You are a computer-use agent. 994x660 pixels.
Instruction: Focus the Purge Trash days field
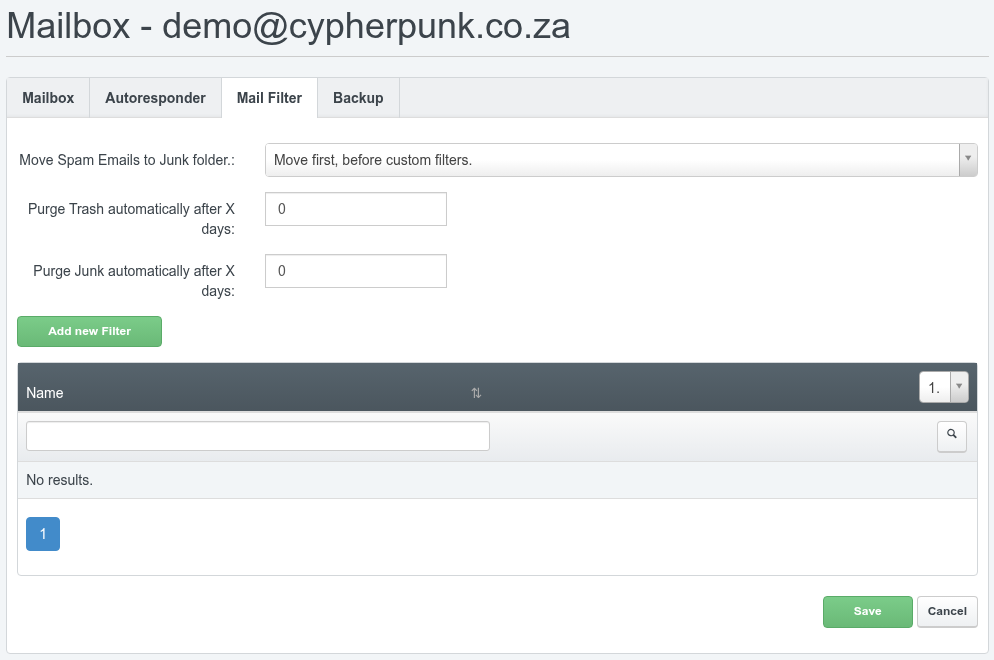coord(356,209)
